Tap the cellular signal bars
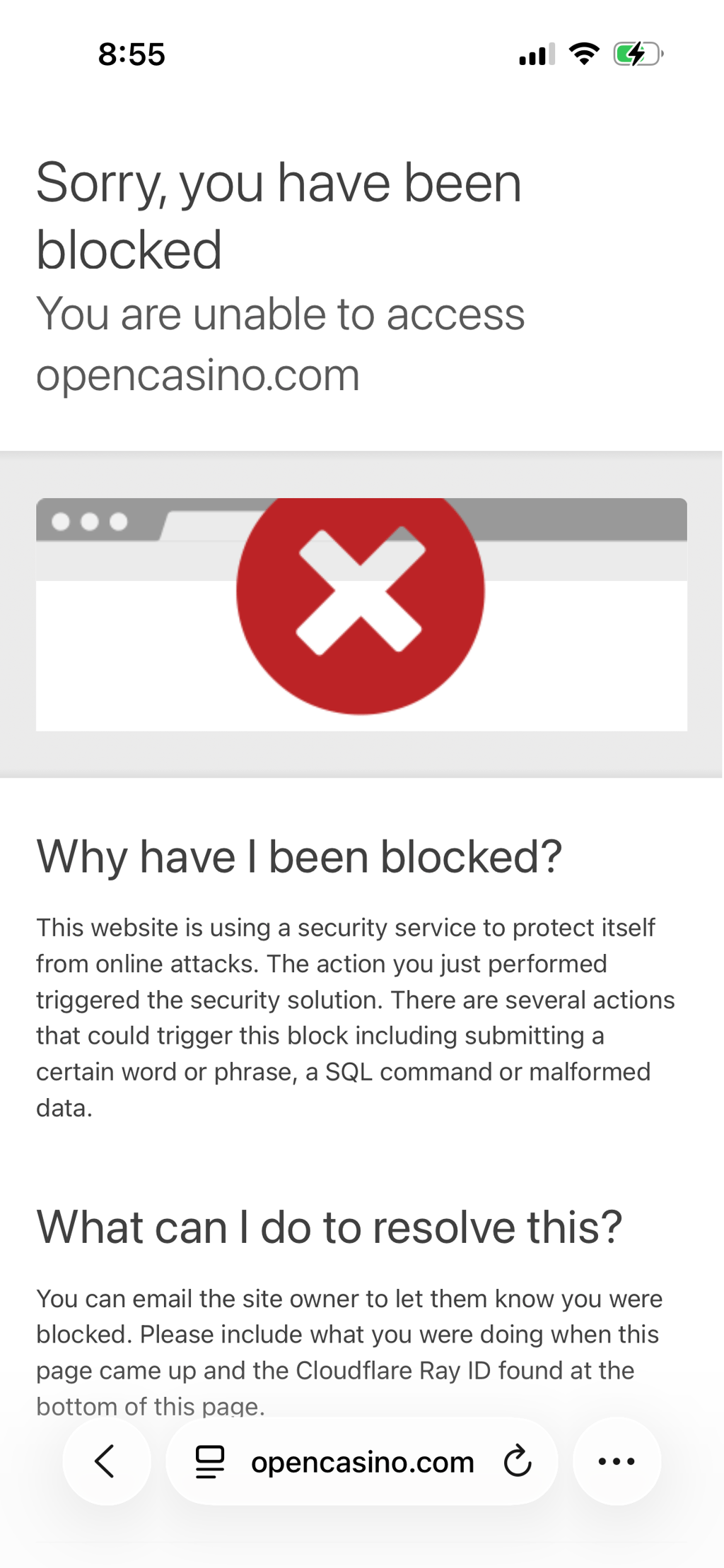Screen dimensions: 724x1568 537,54
